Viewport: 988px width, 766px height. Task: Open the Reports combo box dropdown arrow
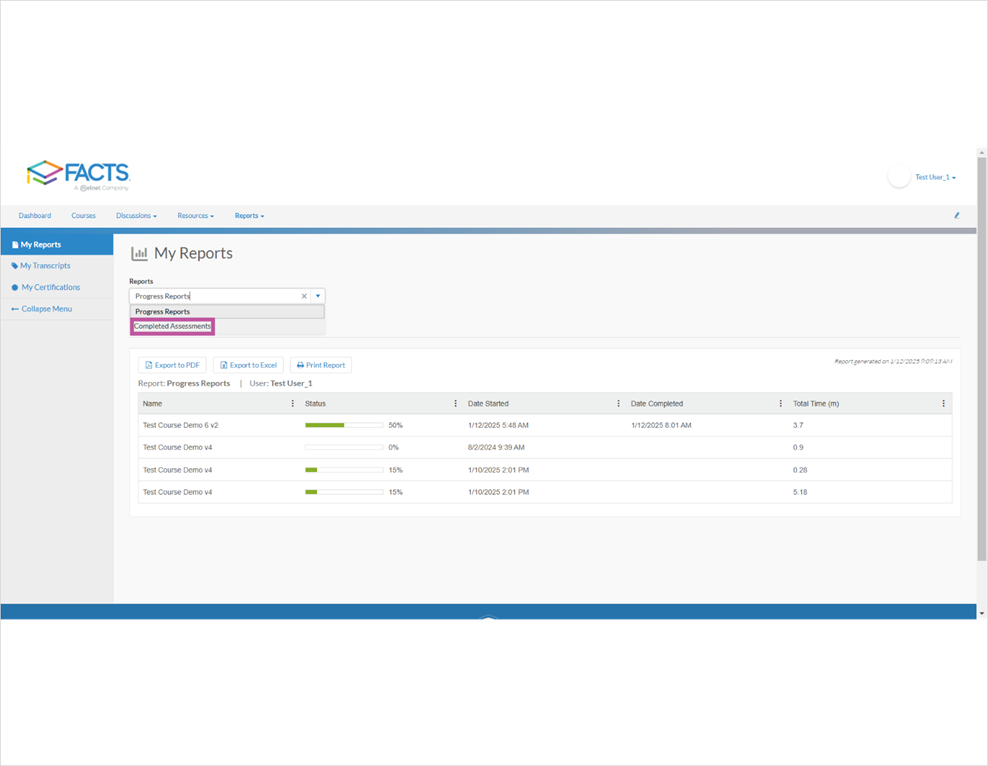(x=317, y=296)
